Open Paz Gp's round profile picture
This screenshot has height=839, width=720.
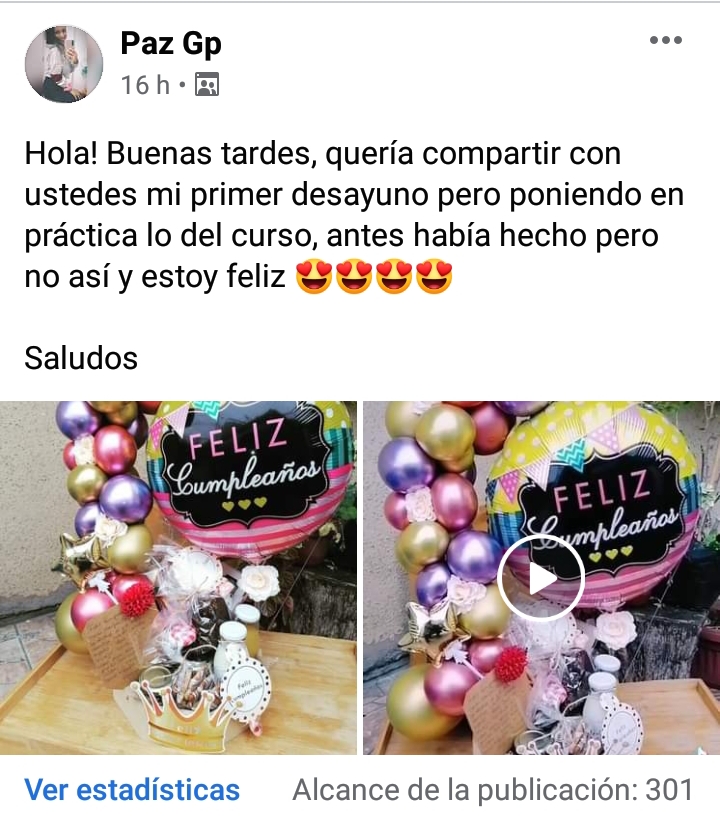point(64,64)
